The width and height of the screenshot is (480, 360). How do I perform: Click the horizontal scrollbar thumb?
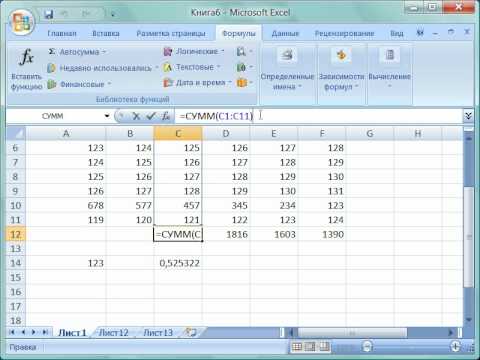pyautogui.click(x=352, y=332)
